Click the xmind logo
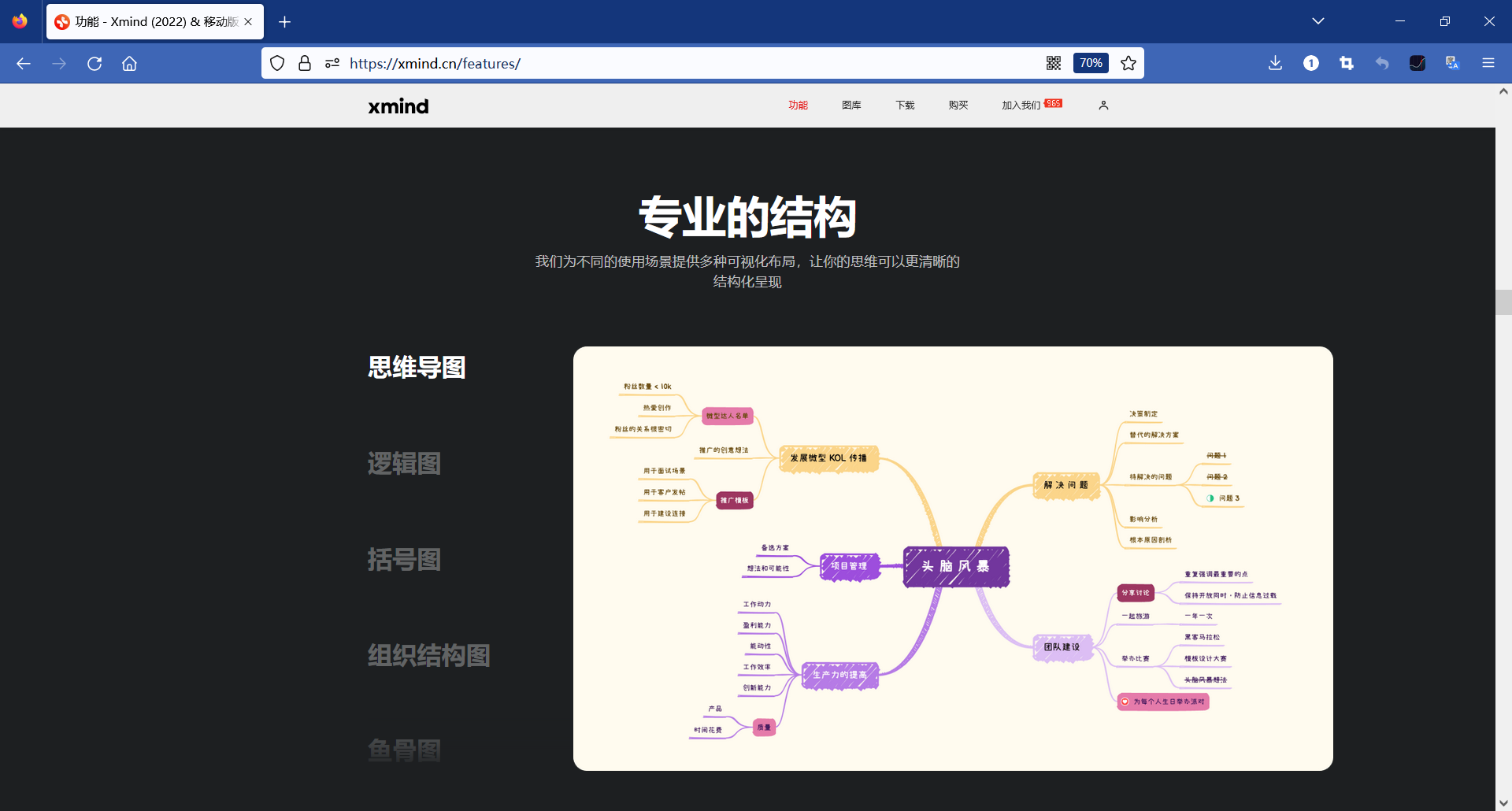This screenshot has width=1512, height=811. (398, 106)
